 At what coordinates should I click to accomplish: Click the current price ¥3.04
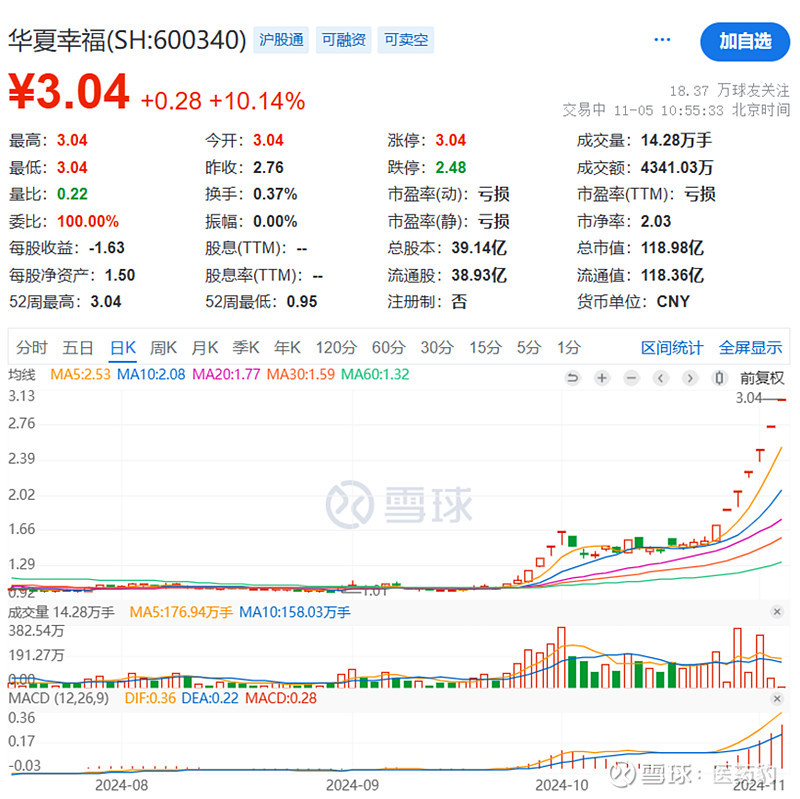click(x=69, y=92)
